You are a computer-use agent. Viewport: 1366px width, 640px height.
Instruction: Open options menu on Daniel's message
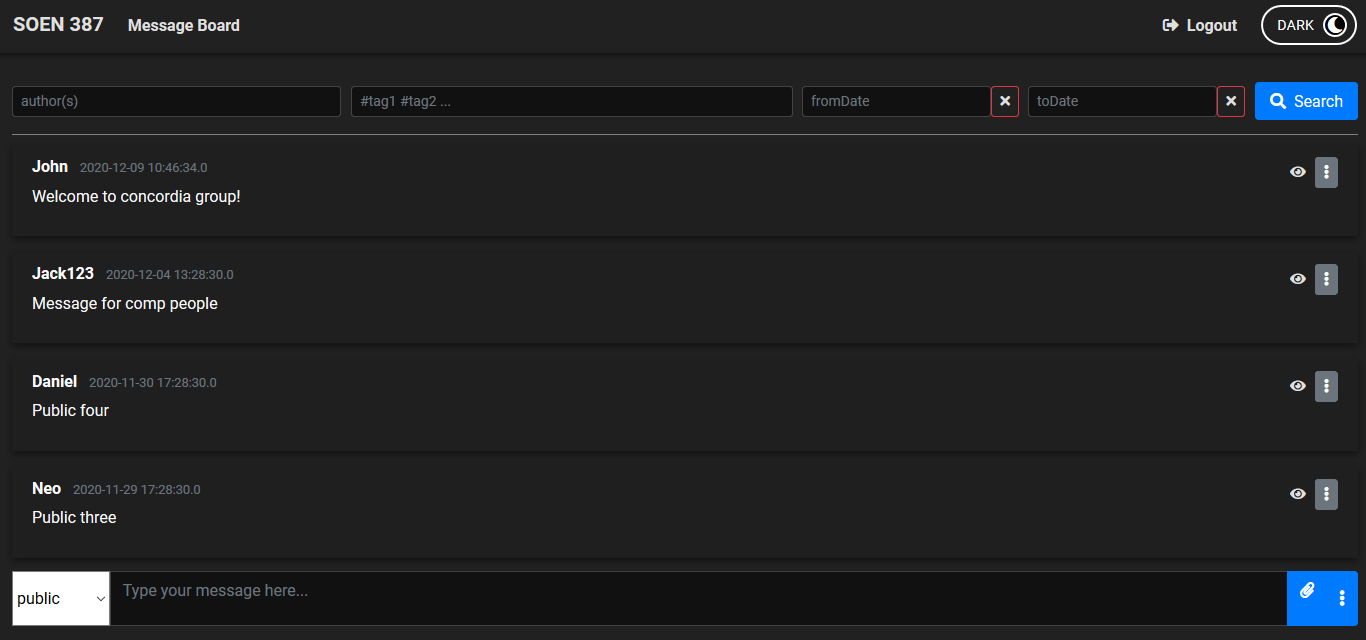[1326, 386]
